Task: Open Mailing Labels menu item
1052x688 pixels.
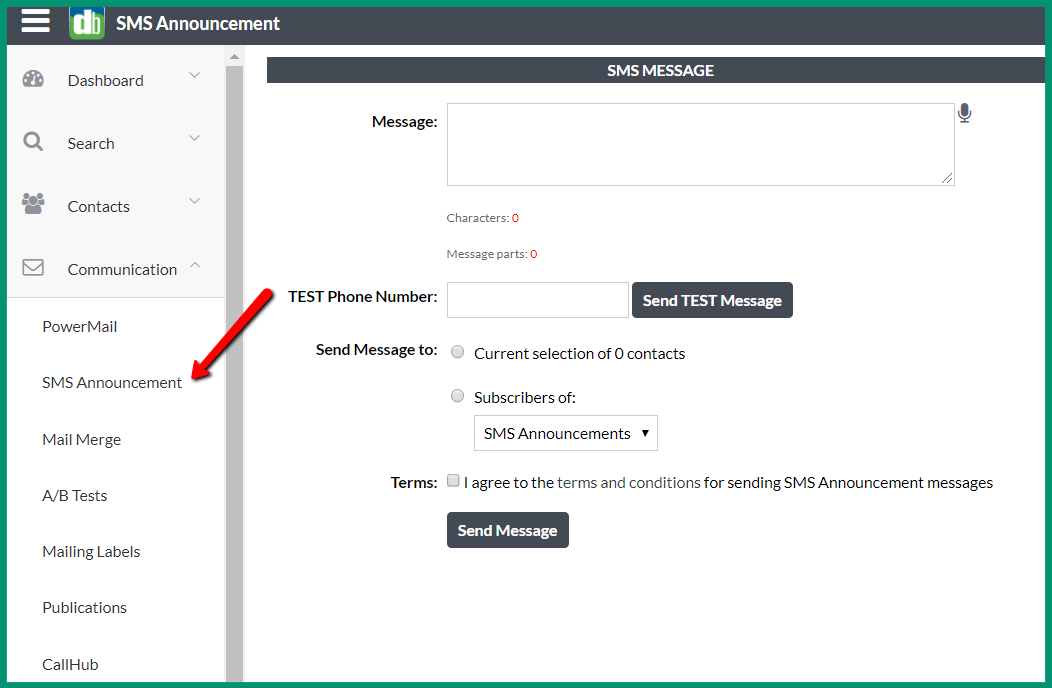Action: click(91, 552)
